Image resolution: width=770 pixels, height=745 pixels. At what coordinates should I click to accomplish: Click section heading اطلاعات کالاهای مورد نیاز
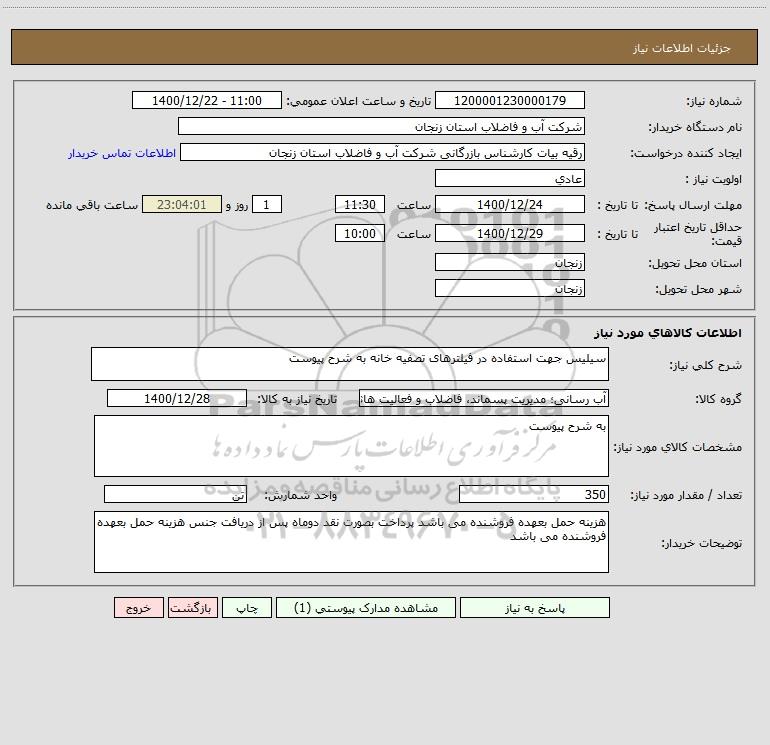tap(668, 333)
